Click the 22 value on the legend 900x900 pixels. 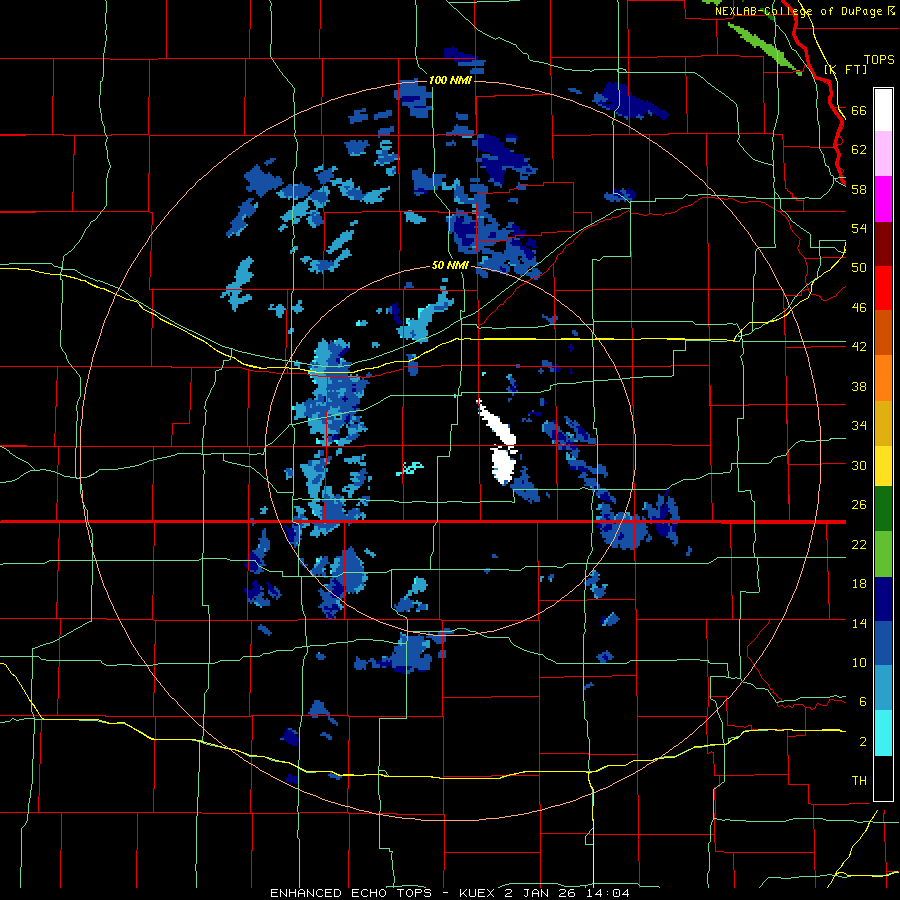(x=859, y=544)
